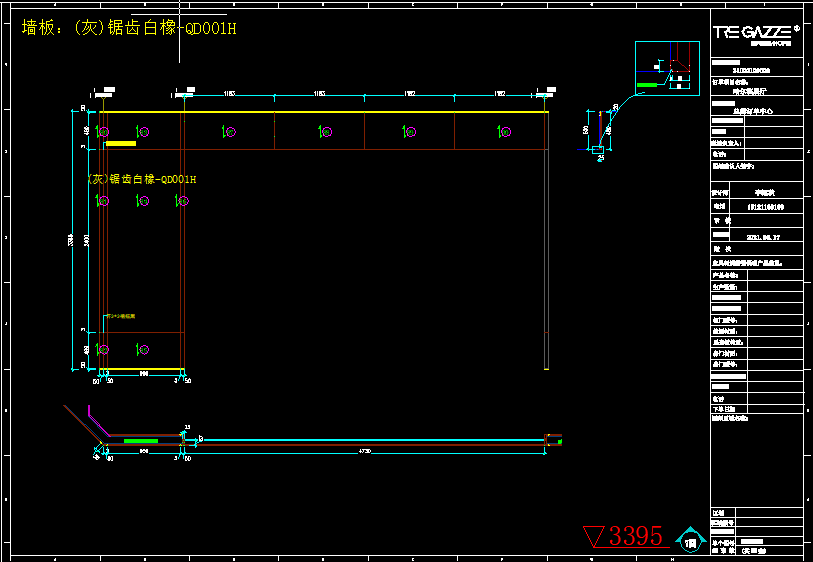Select the TRE GAZZE logo in title block

752,32
